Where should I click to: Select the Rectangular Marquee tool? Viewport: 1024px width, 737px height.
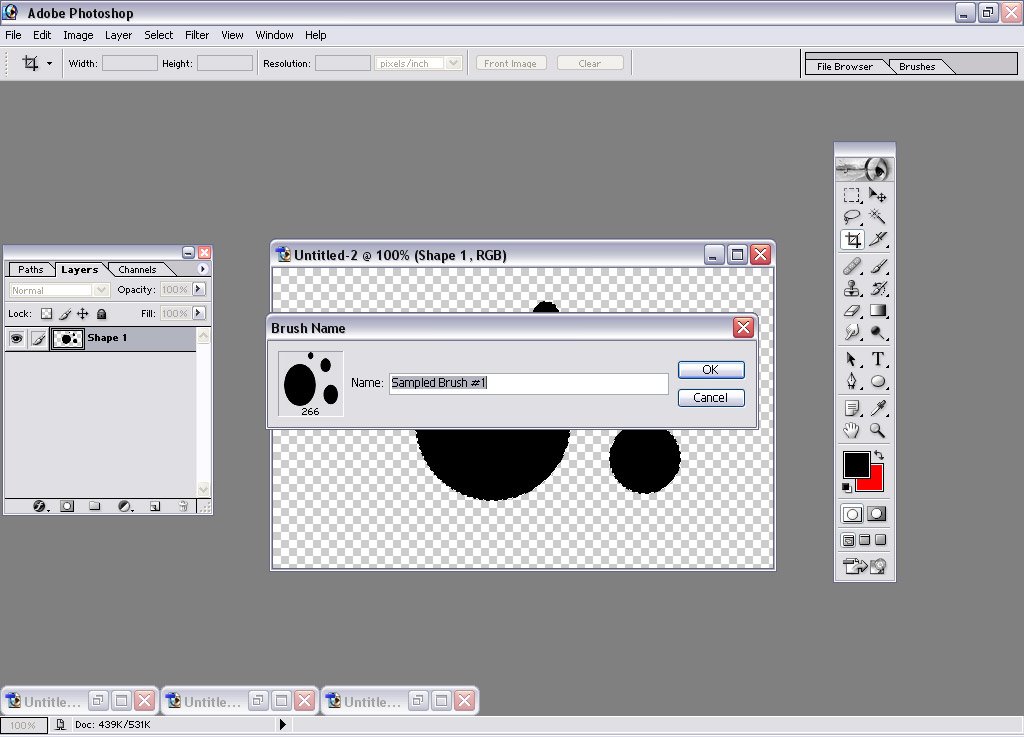(852, 195)
